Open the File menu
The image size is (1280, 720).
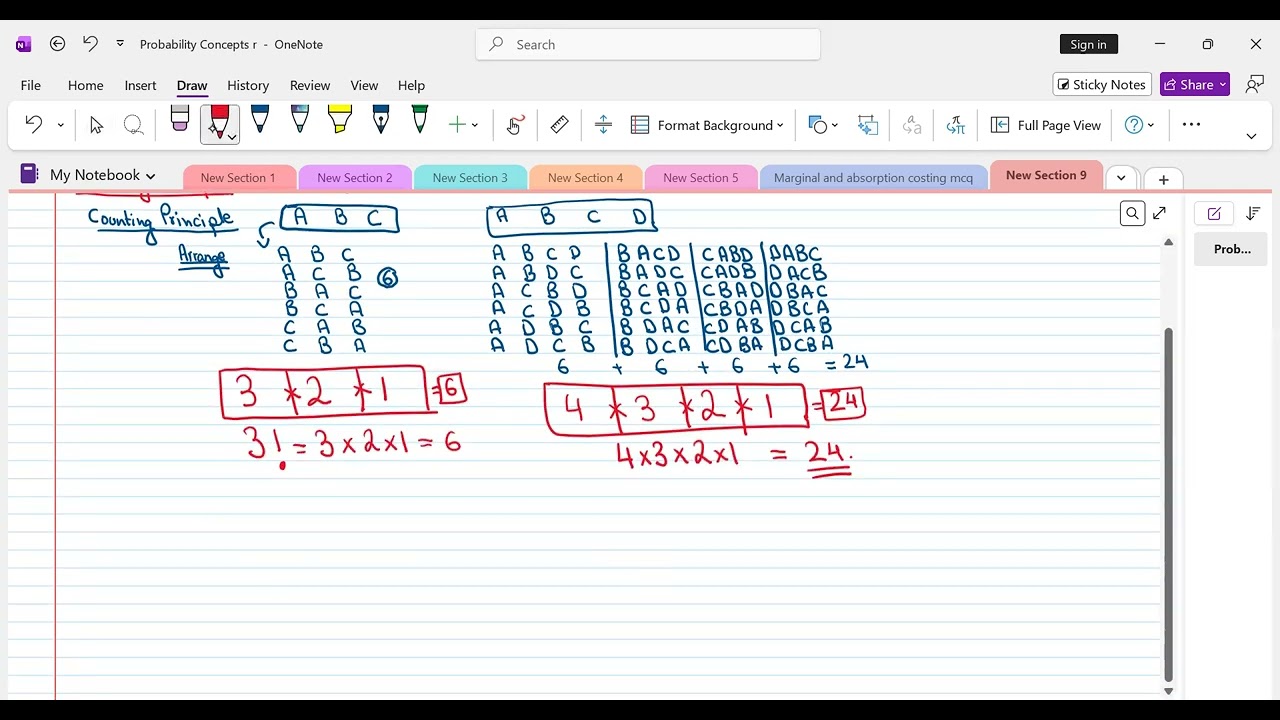31,85
